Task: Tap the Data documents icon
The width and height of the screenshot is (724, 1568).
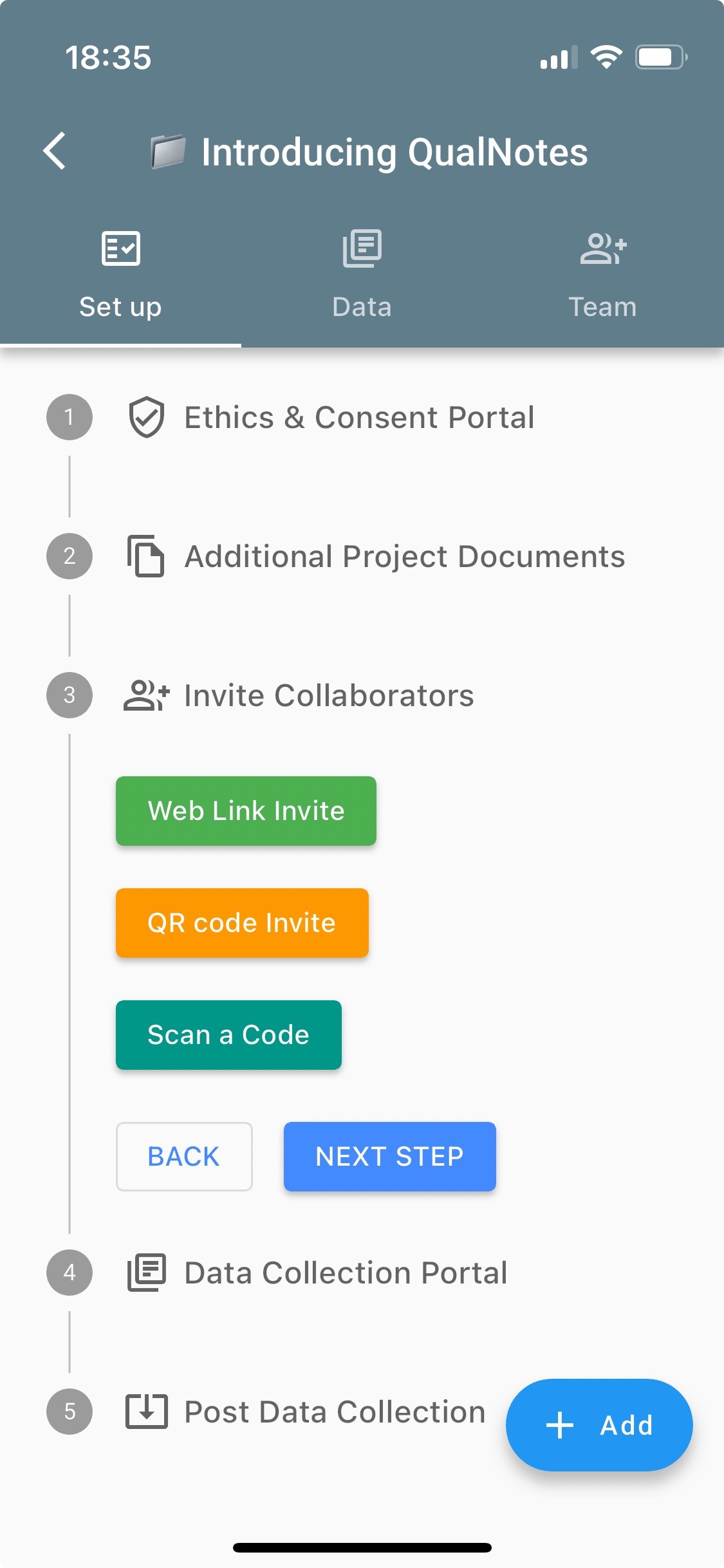Action: (362, 248)
